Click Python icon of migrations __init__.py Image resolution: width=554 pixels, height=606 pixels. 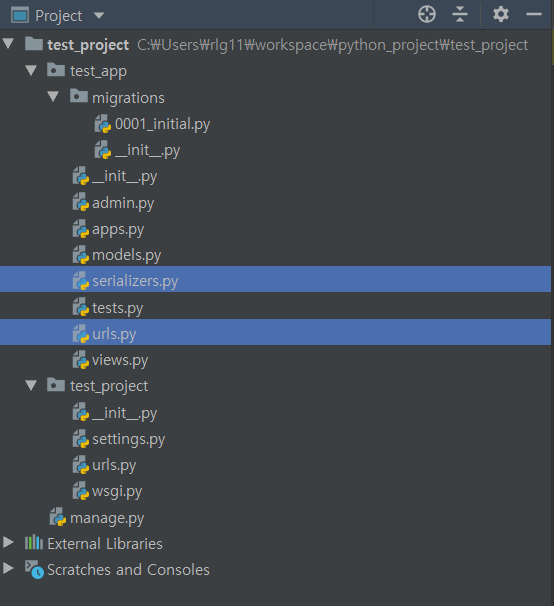pos(103,150)
